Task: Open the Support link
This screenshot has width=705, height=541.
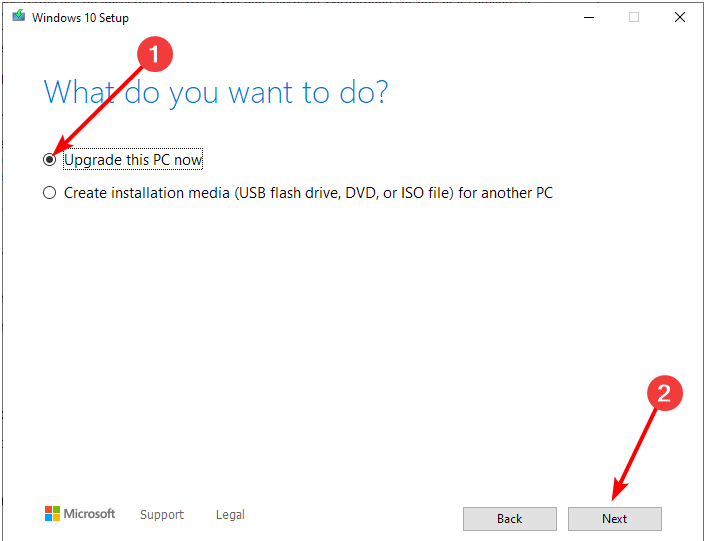Action: [x=162, y=514]
